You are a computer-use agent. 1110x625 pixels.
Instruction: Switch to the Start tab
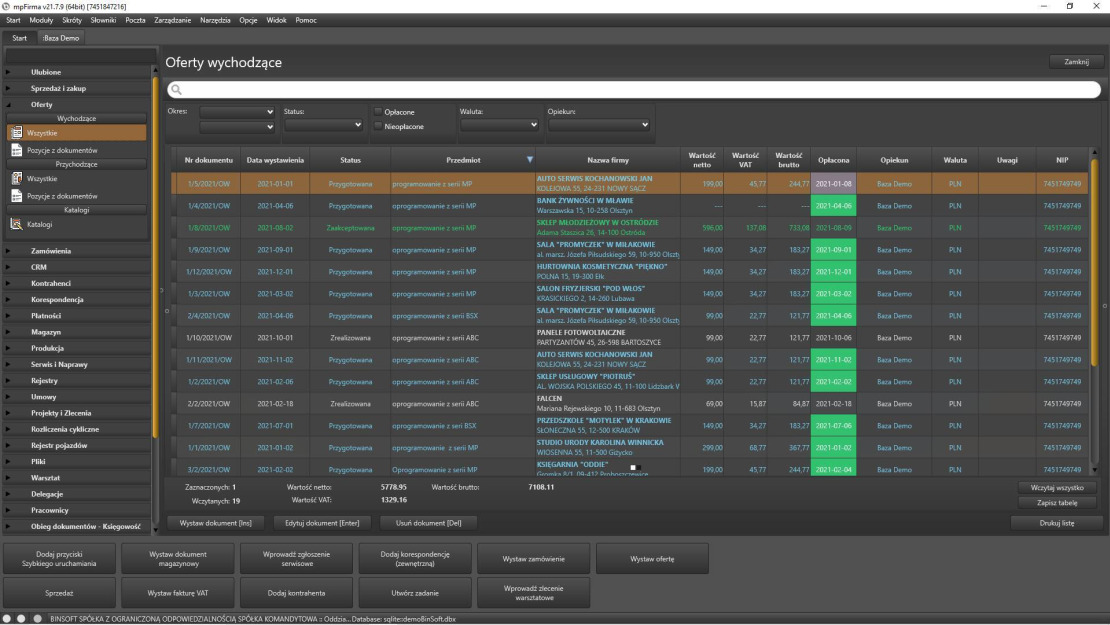coord(19,38)
